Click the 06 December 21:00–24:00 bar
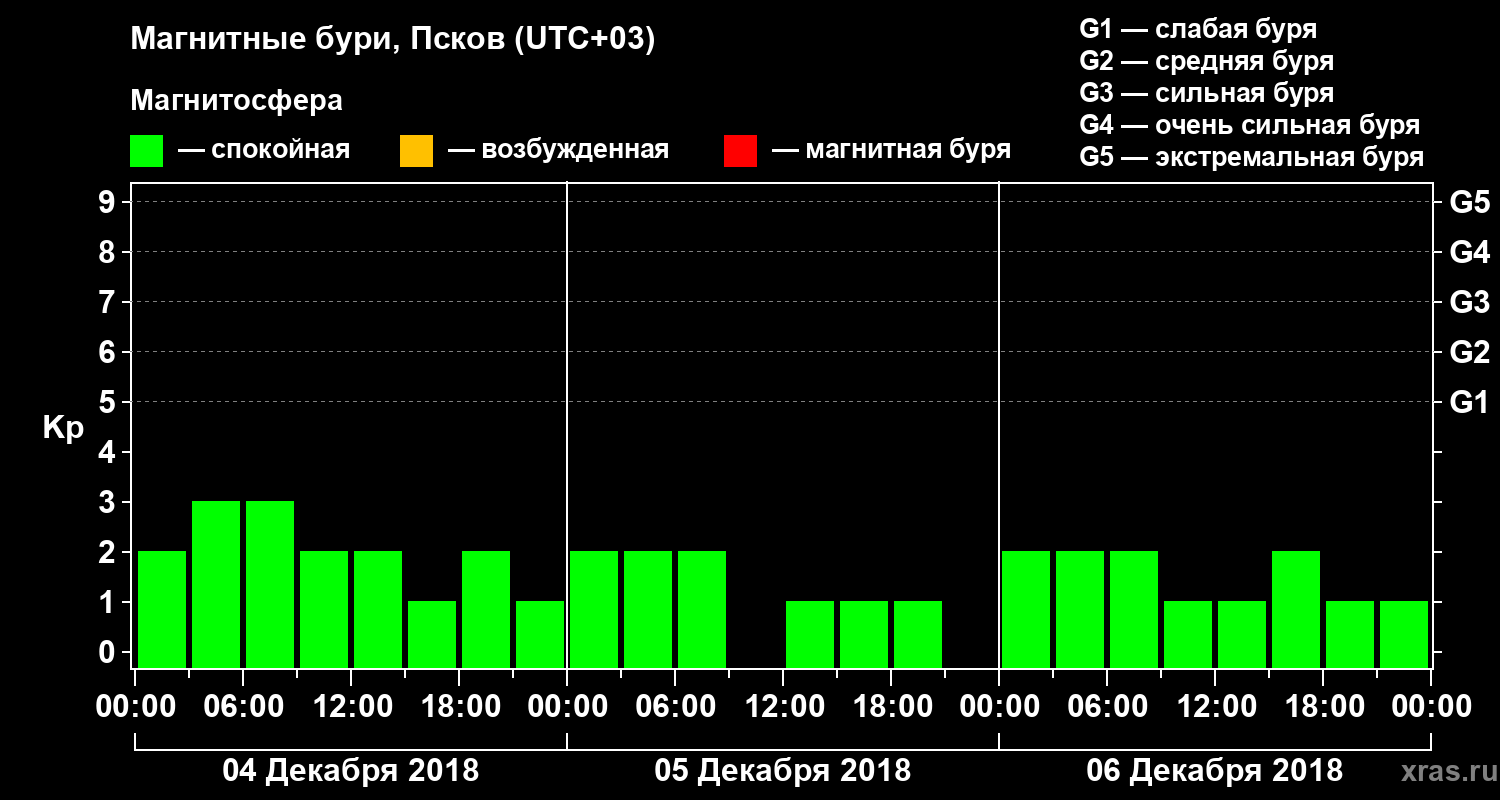 (x=1404, y=634)
